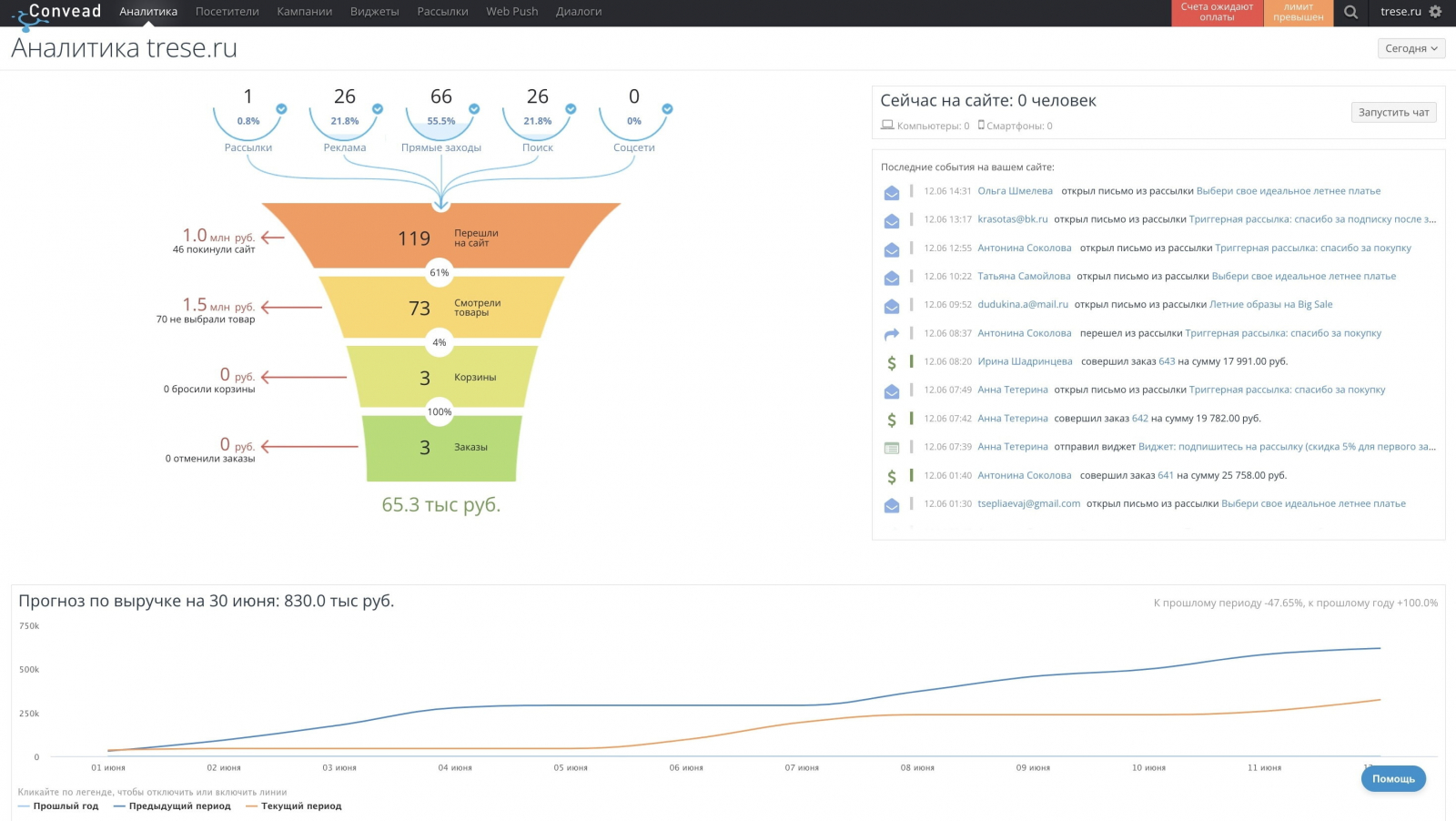The width and height of the screenshot is (1456, 821).
Task: Click the Аналитика trese.ru page heading
Action: click(x=125, y=48)
